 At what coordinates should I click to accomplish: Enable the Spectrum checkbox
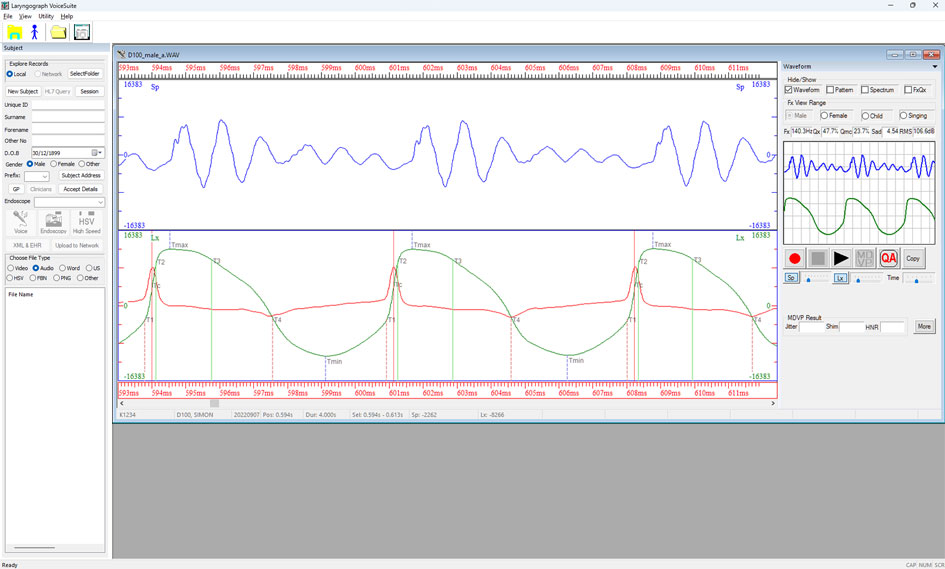[865, 90]
